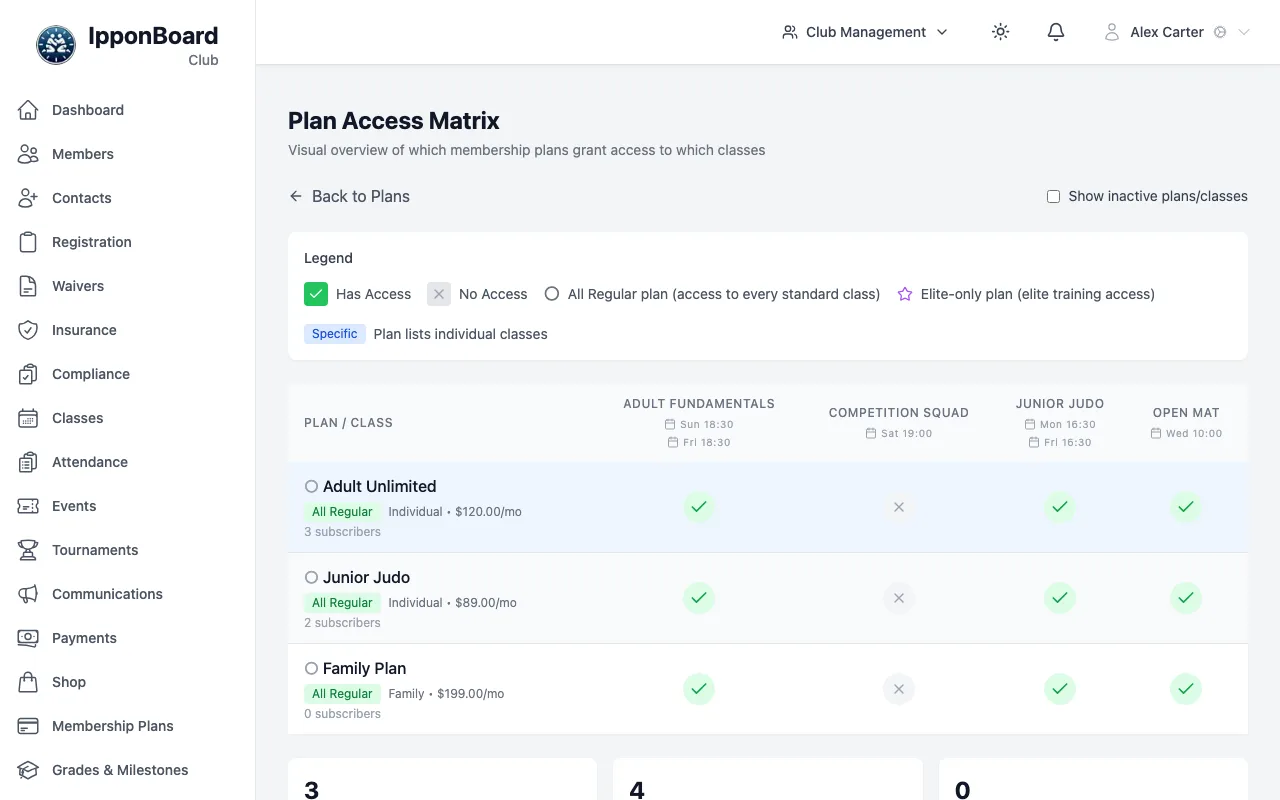Click the Junior Judo plan name
The image size is (1280, 800).
tap(366, 577)
